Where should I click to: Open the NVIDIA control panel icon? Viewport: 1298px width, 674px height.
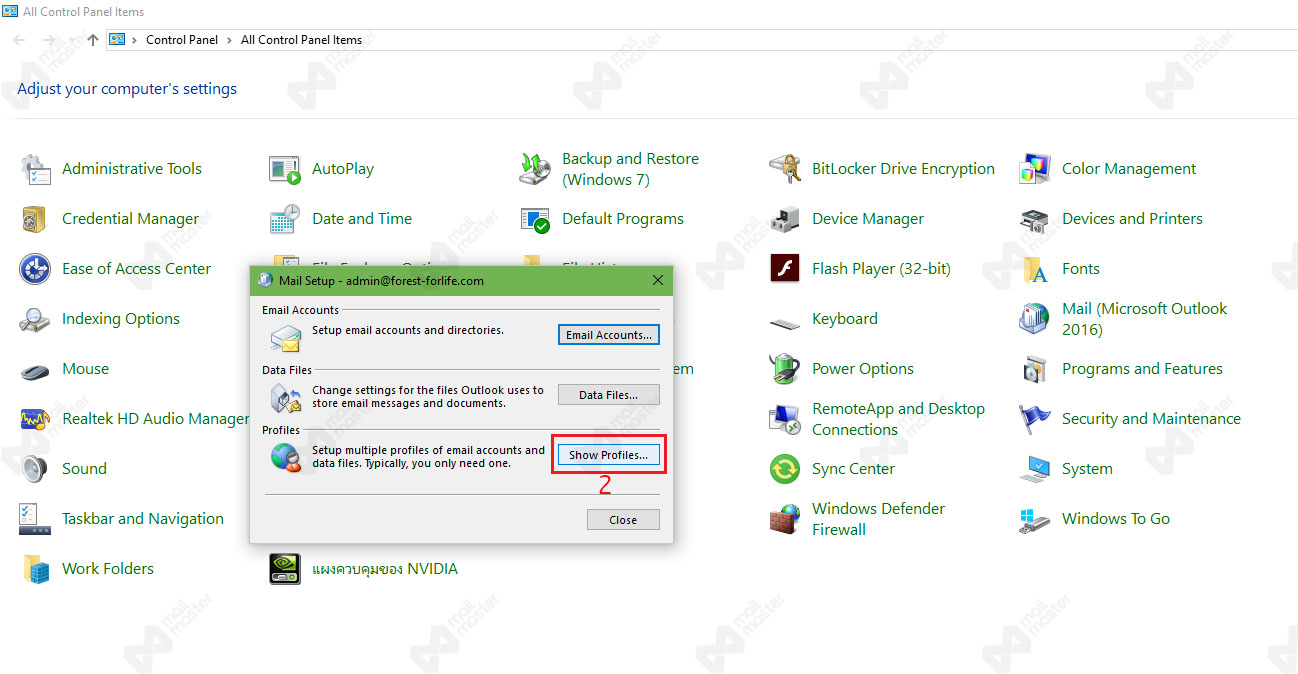(285, 569)
